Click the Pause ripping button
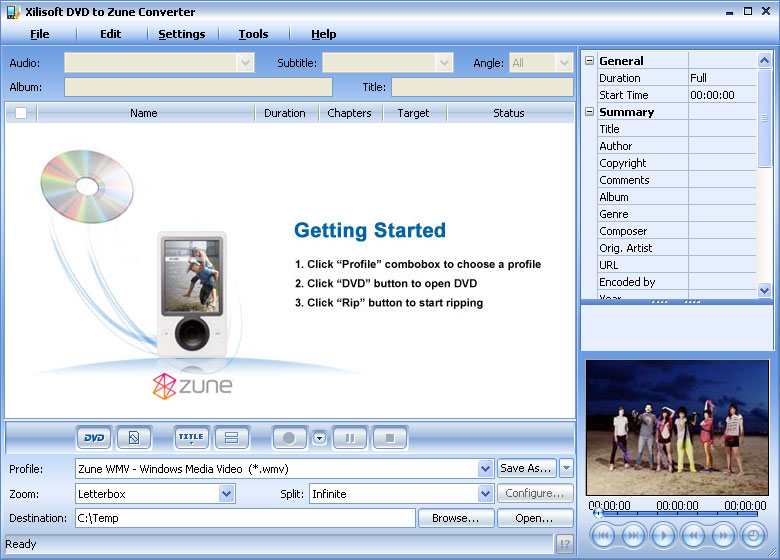This screenshot has width=780, height=560. (350, 438)
